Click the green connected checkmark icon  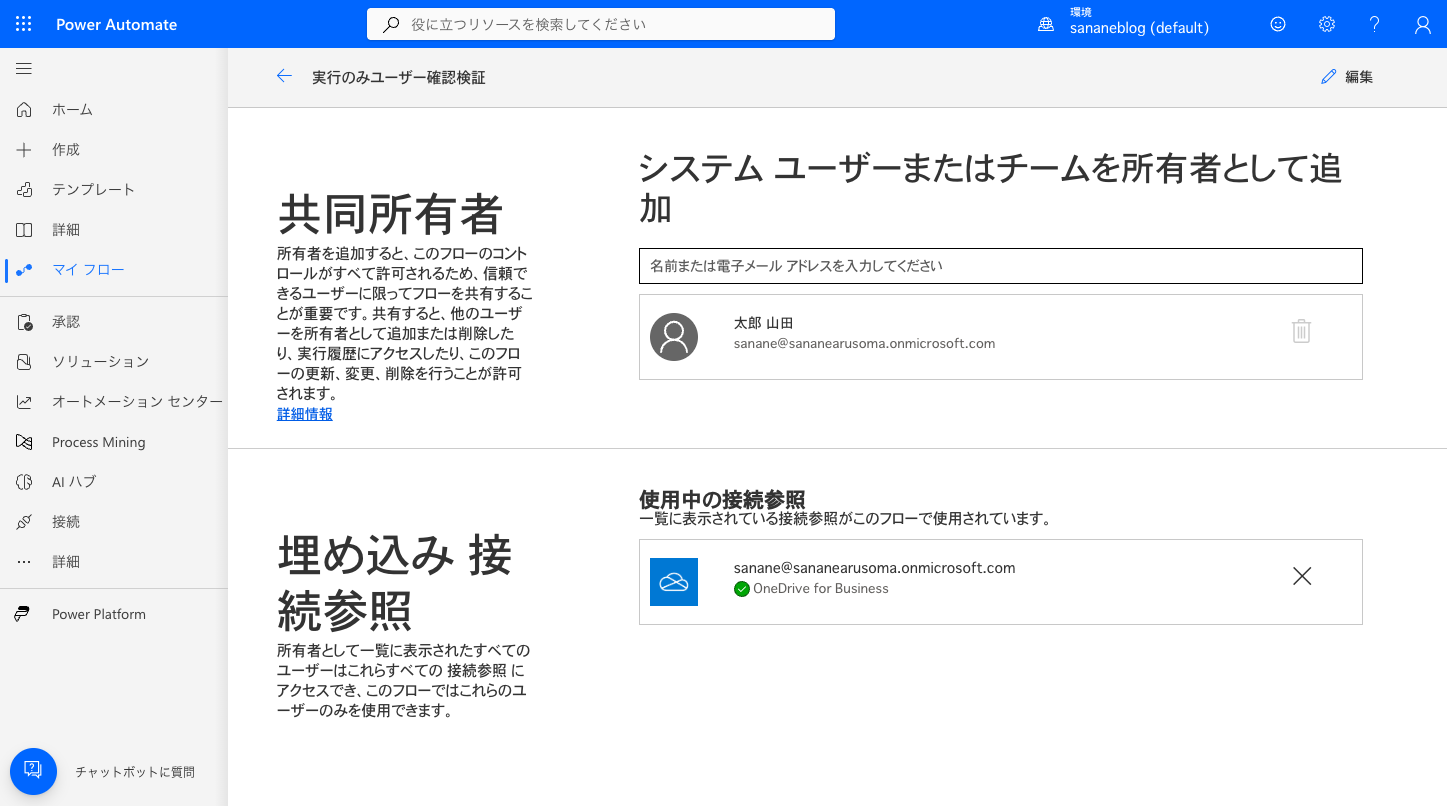tap(742, 589)
